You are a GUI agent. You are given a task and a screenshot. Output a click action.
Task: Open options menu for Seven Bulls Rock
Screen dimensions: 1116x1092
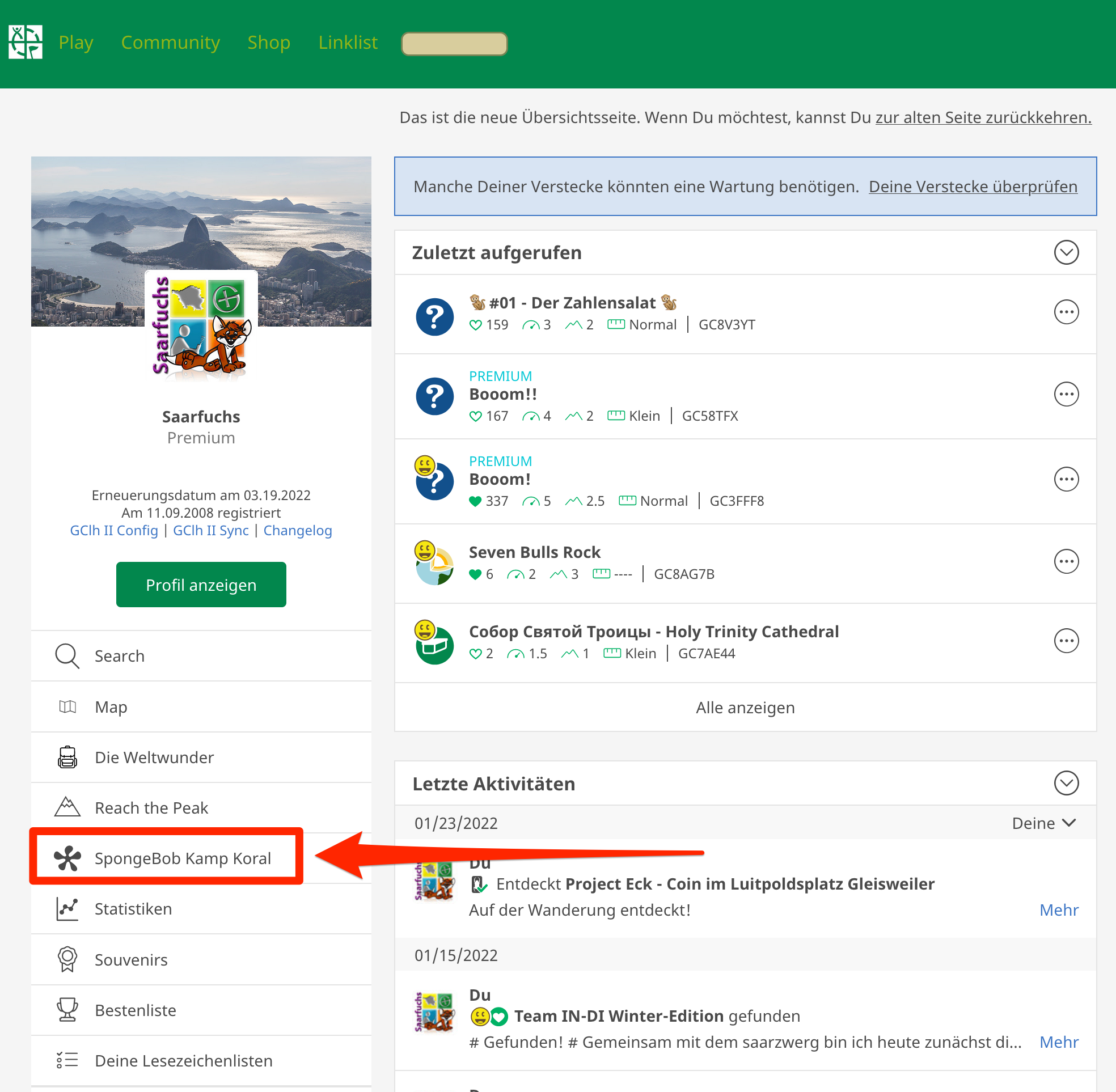pos(1066,561)
